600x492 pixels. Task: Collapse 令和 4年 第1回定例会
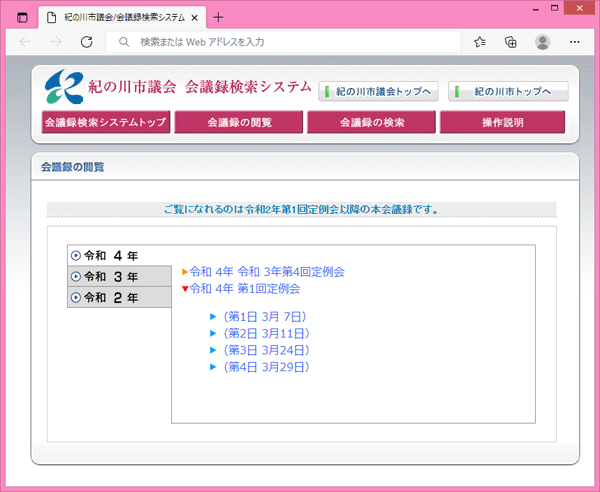tap(241, 288)
